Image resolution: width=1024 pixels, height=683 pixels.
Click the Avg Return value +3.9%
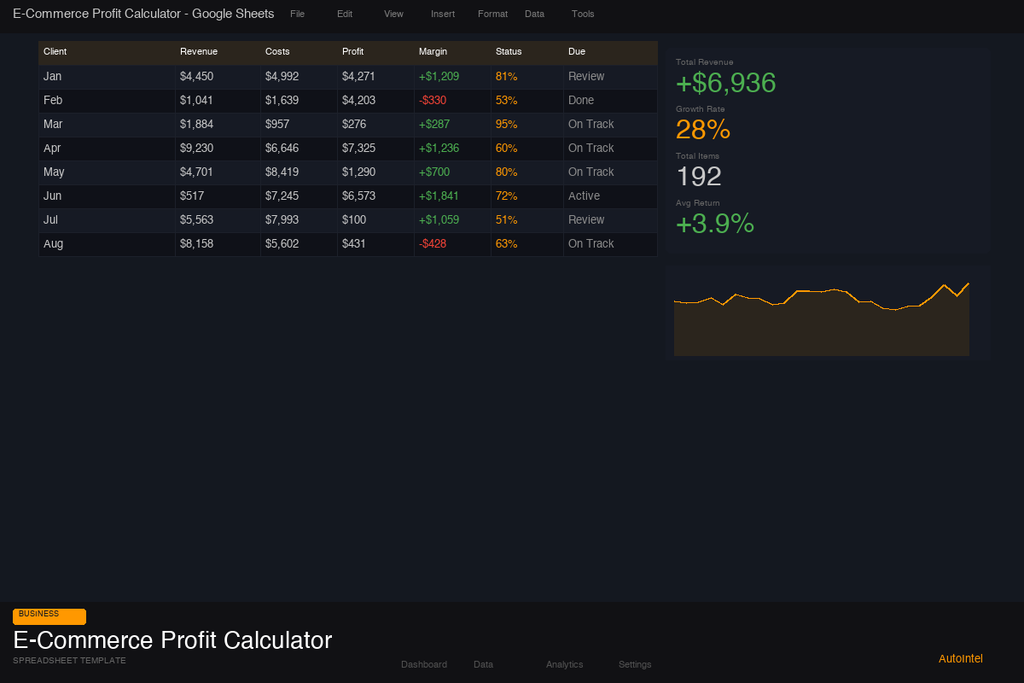714,224
